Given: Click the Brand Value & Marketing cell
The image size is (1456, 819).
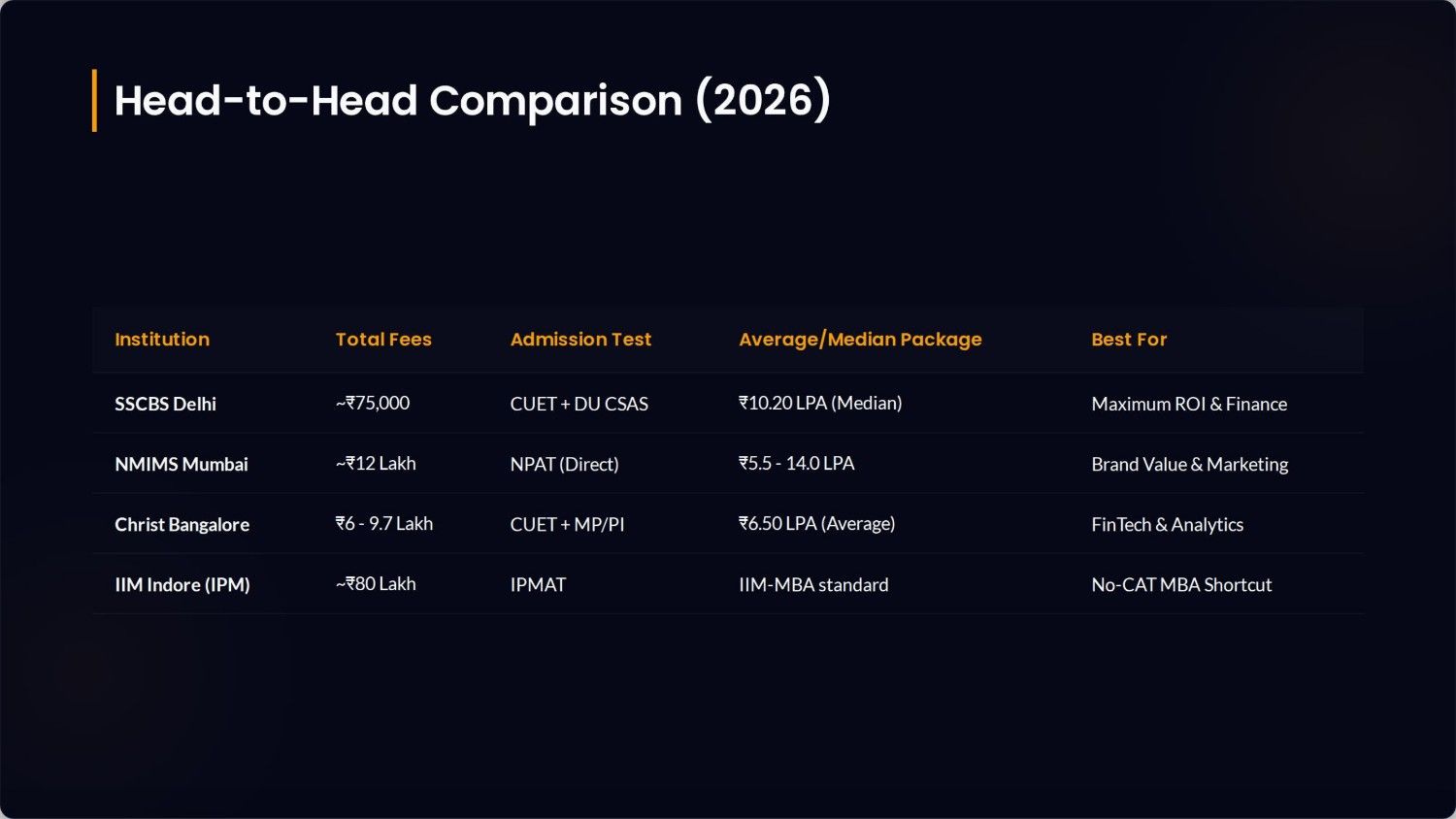Looking at the screenshot, I should coord(1190,464).
